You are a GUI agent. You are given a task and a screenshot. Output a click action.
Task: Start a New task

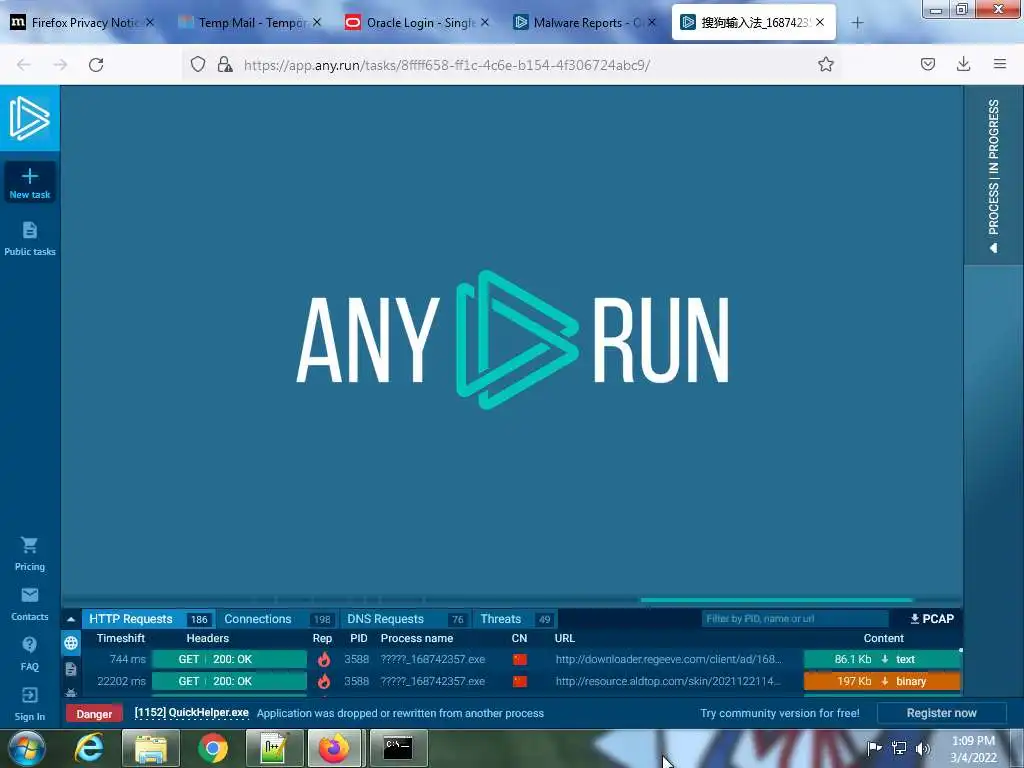pos(29,183)
